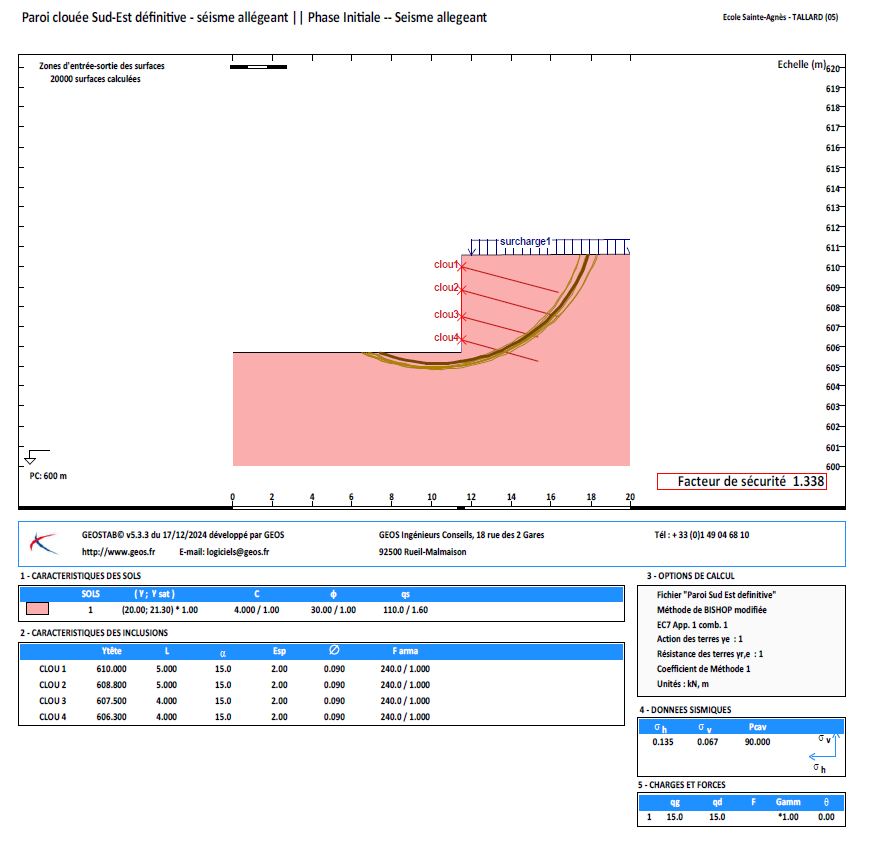873x854 pixels.
Task: Click the PC 600 m datum symbol
Action: click(x=30, y=457)
